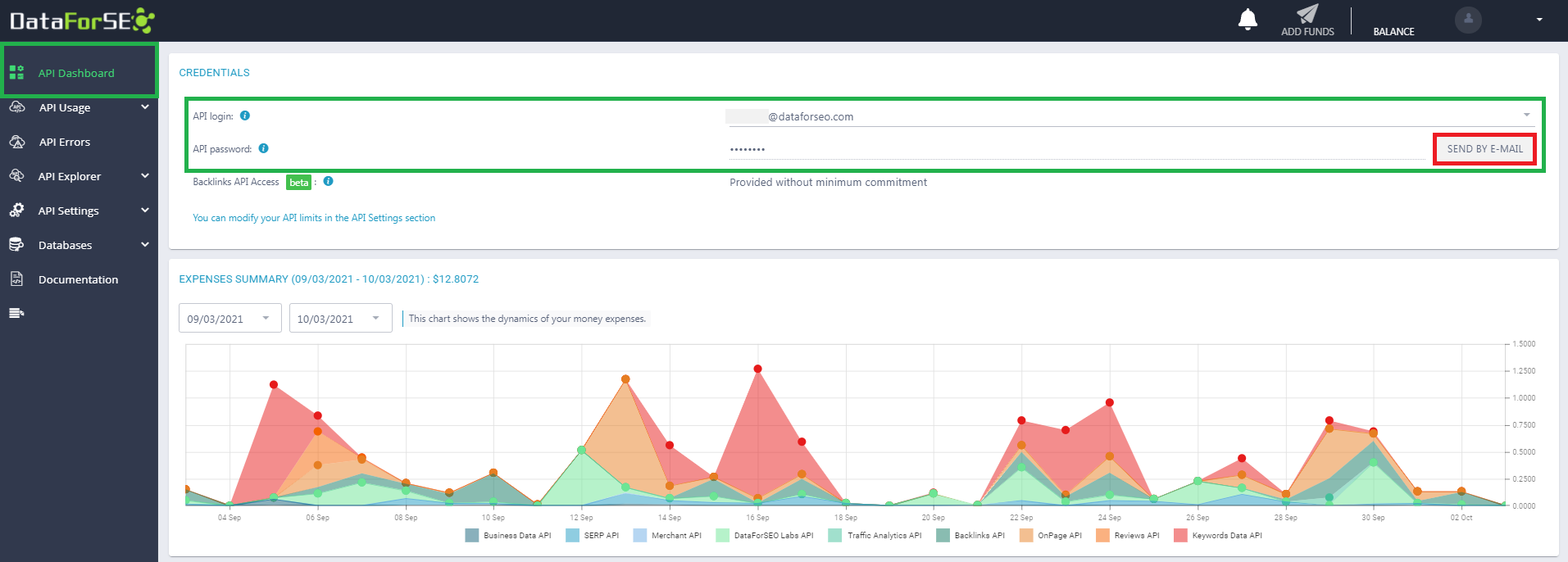
Task: Toggle SERP API legend swatch
Action: point(572,535)
